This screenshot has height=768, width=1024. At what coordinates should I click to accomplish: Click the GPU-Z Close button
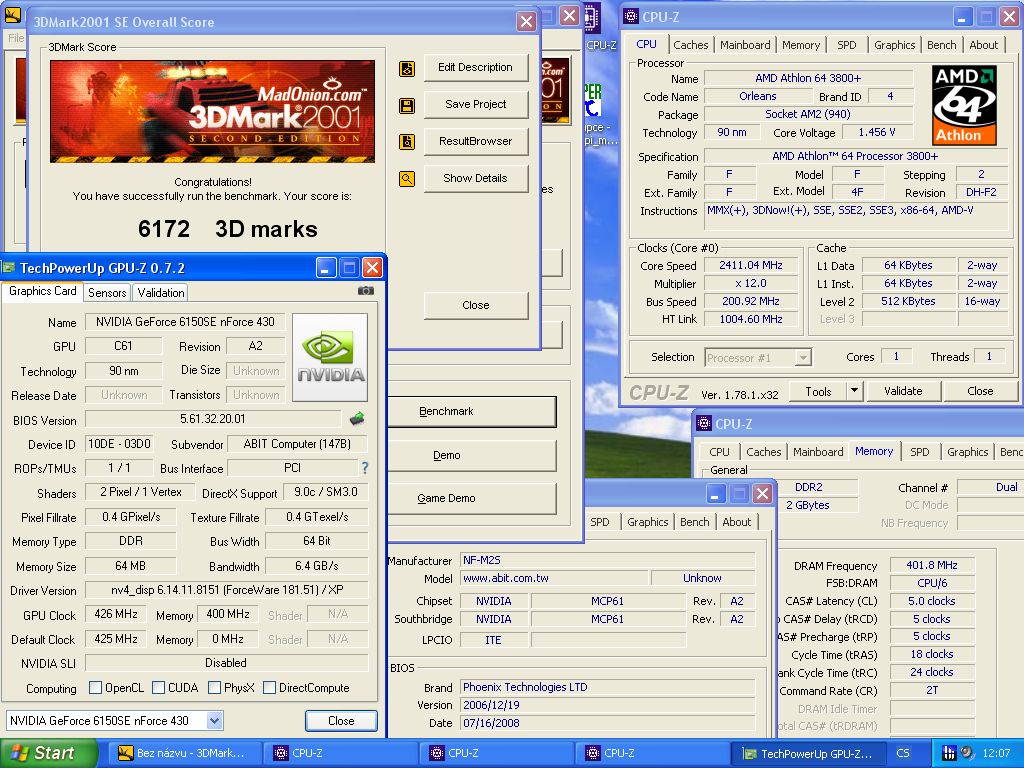tap(341, 720)
